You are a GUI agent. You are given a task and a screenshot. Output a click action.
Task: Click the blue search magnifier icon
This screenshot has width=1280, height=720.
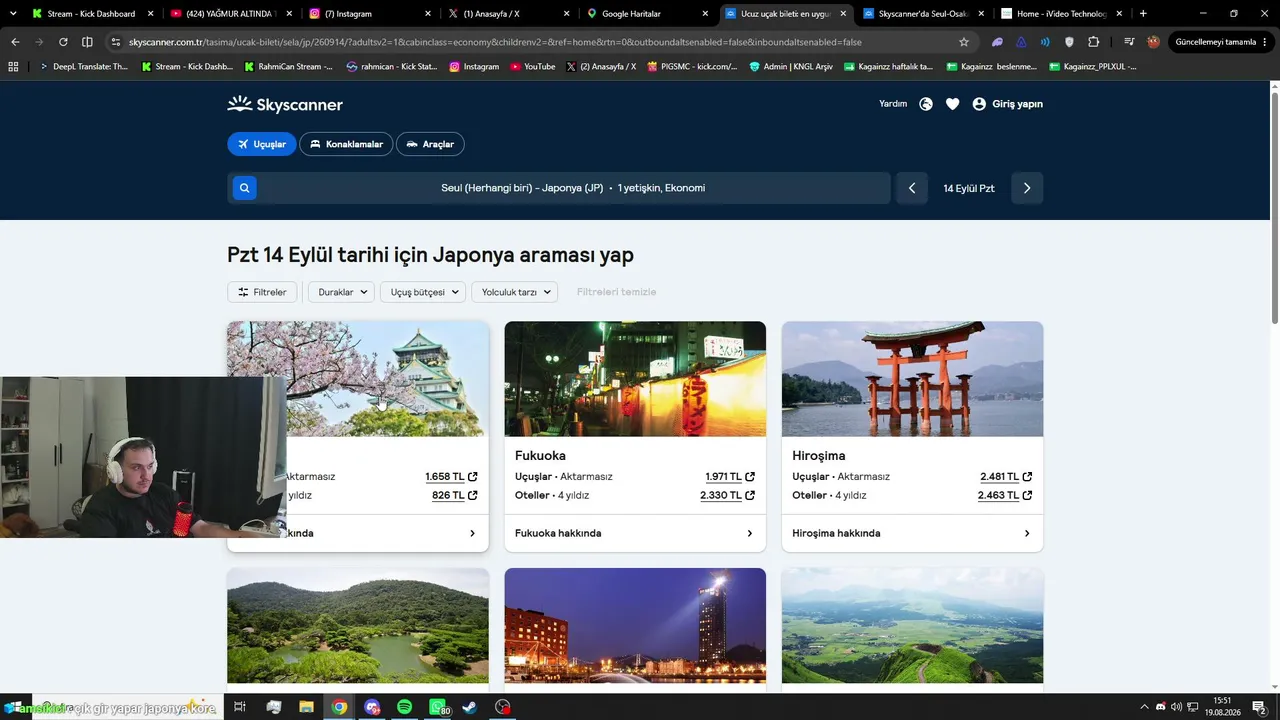pyautogui.click(x=245, y=188)
